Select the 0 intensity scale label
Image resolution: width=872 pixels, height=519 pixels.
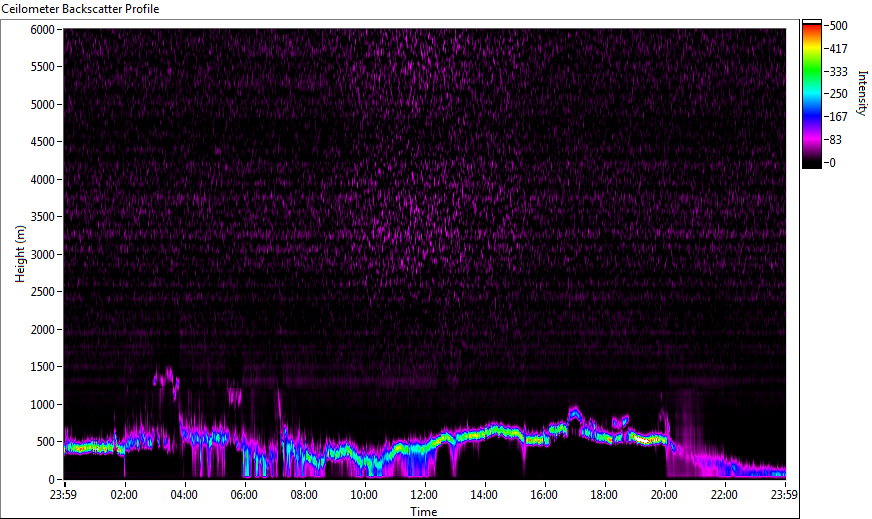[832, 162]
